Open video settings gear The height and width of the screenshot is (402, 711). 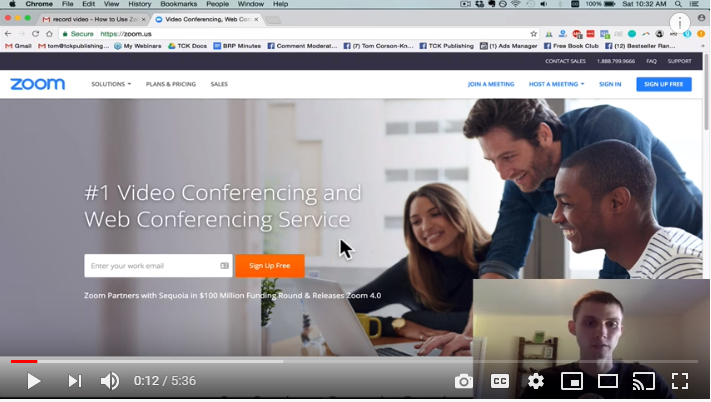coord(536,381)
